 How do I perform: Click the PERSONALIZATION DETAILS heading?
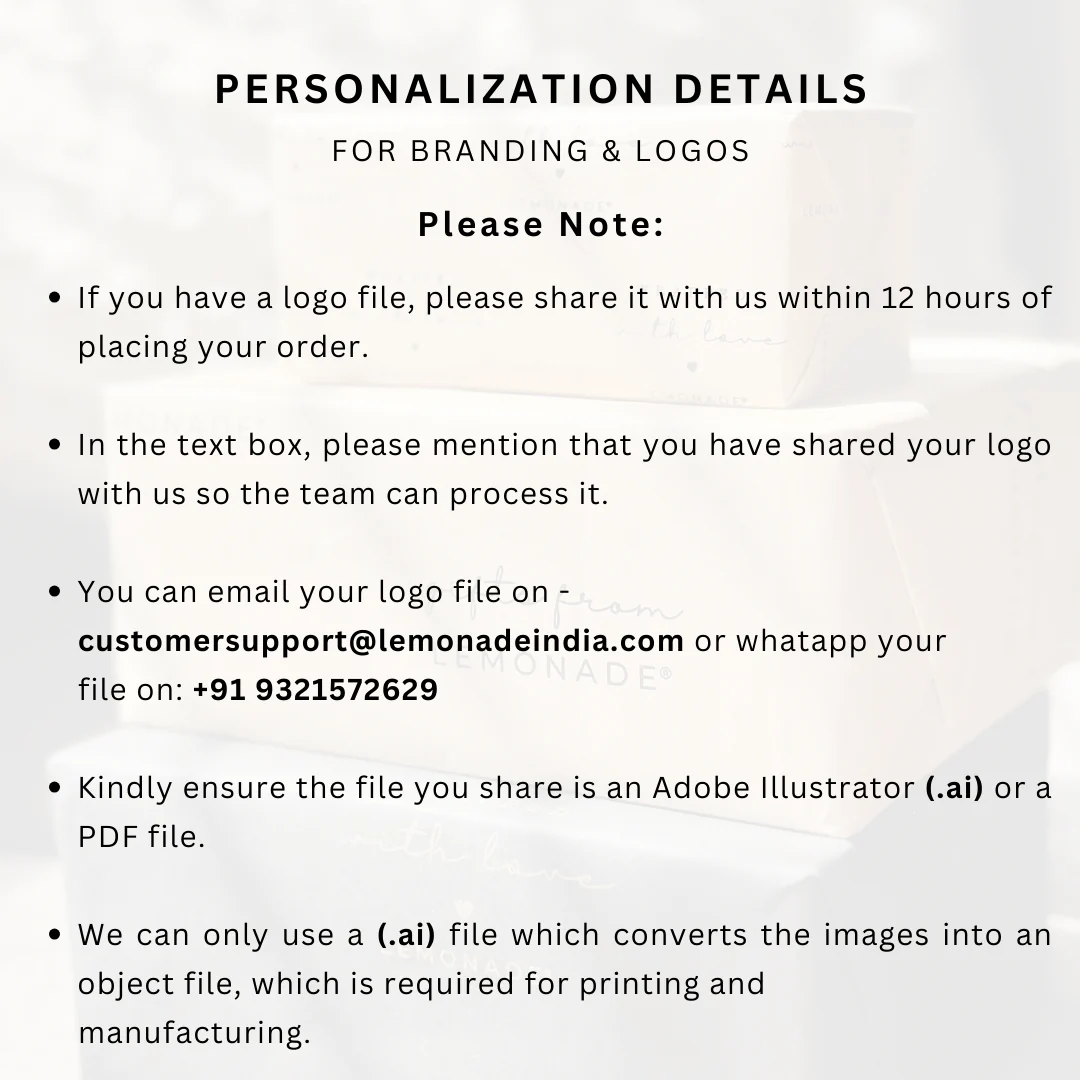[541, 90]
